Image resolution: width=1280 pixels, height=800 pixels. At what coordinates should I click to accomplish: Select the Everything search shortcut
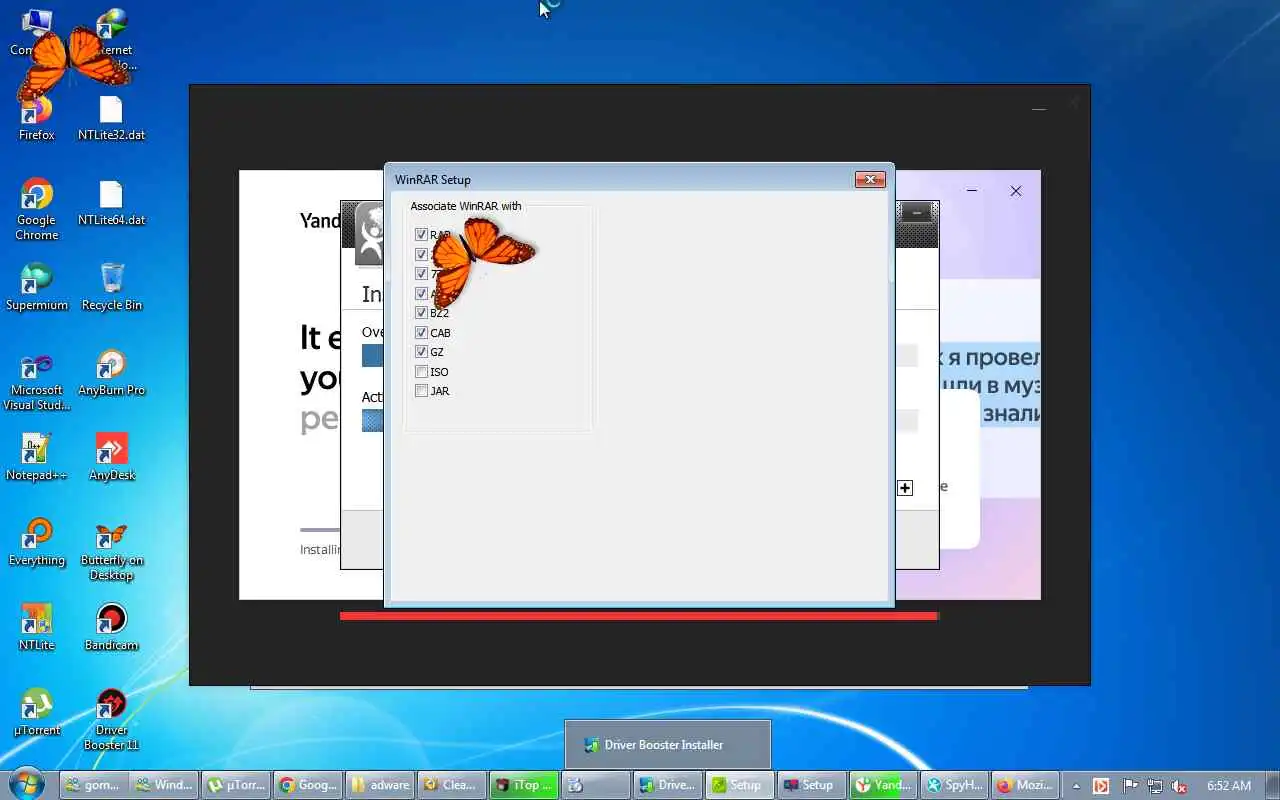(x=37, y=543)
